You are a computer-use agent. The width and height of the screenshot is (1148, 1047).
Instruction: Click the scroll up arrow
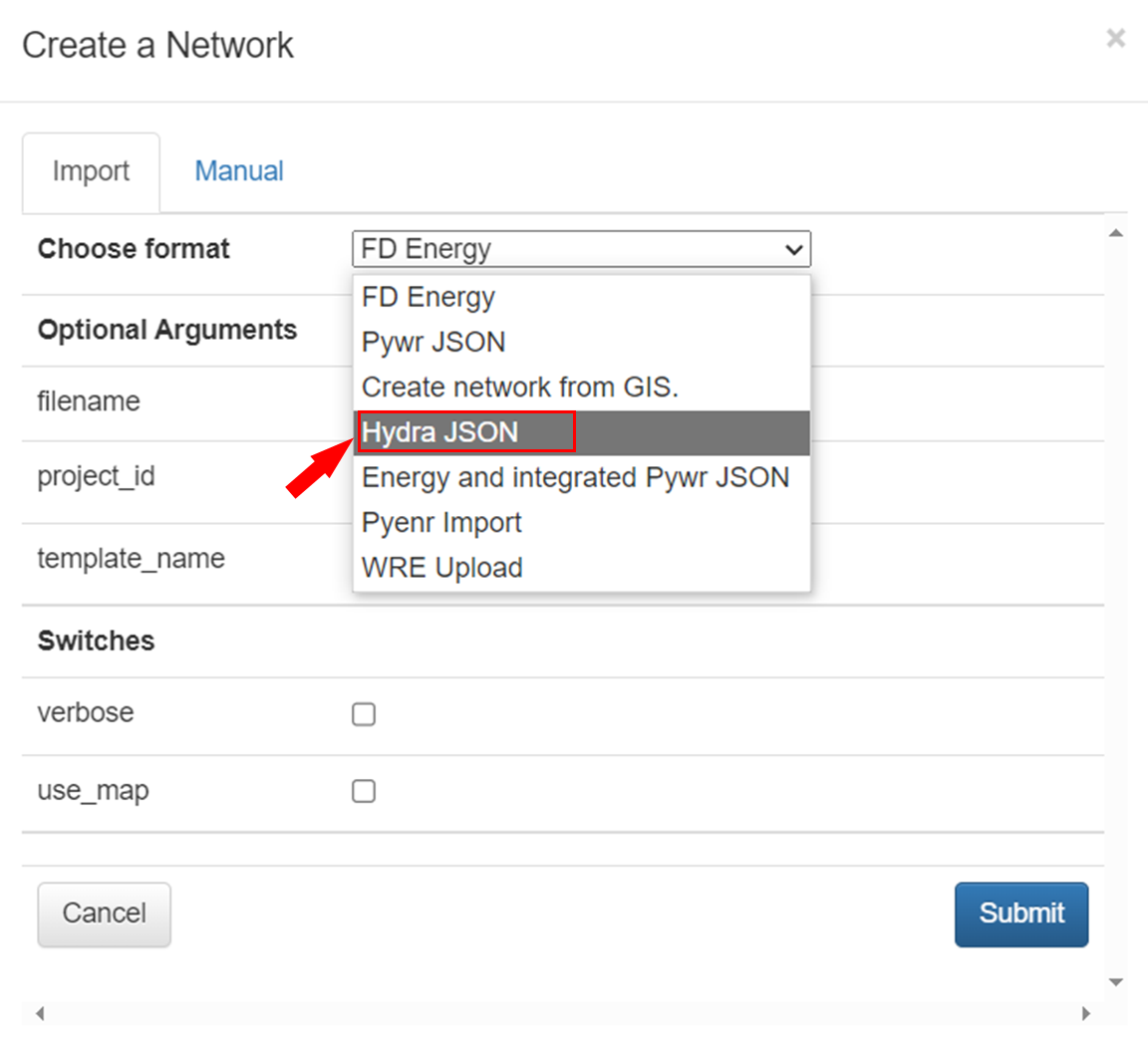coord(1116,233)
